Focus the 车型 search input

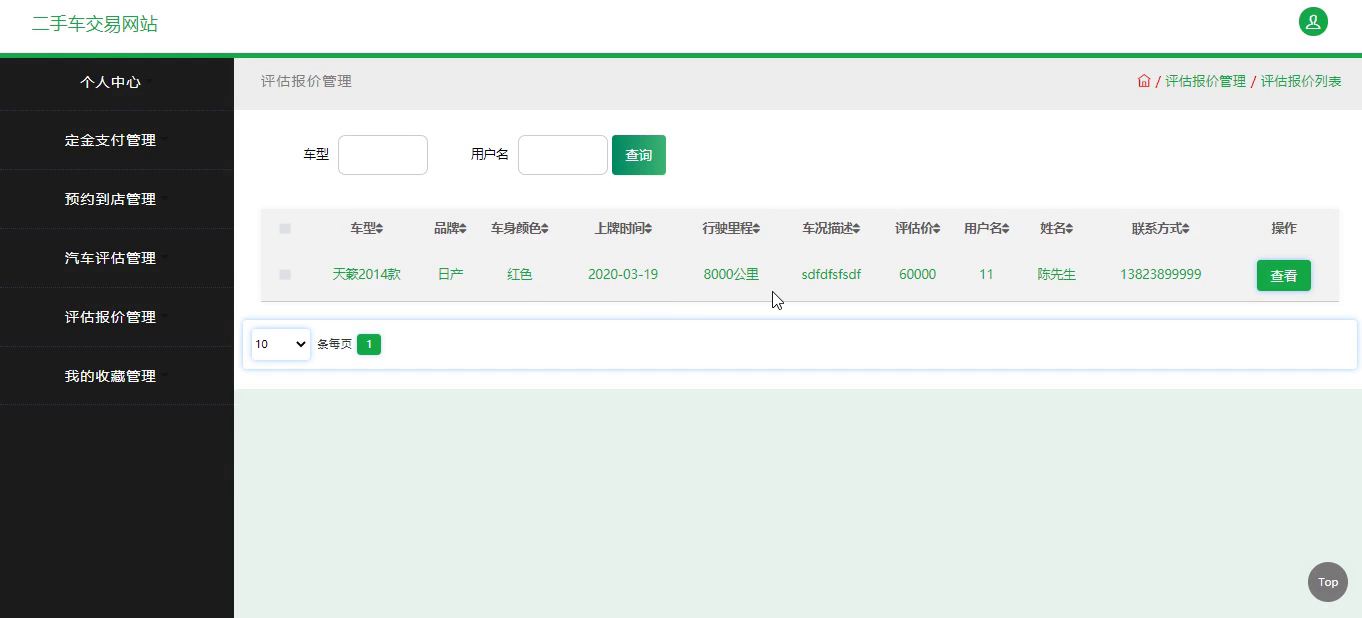click(383, 155)
